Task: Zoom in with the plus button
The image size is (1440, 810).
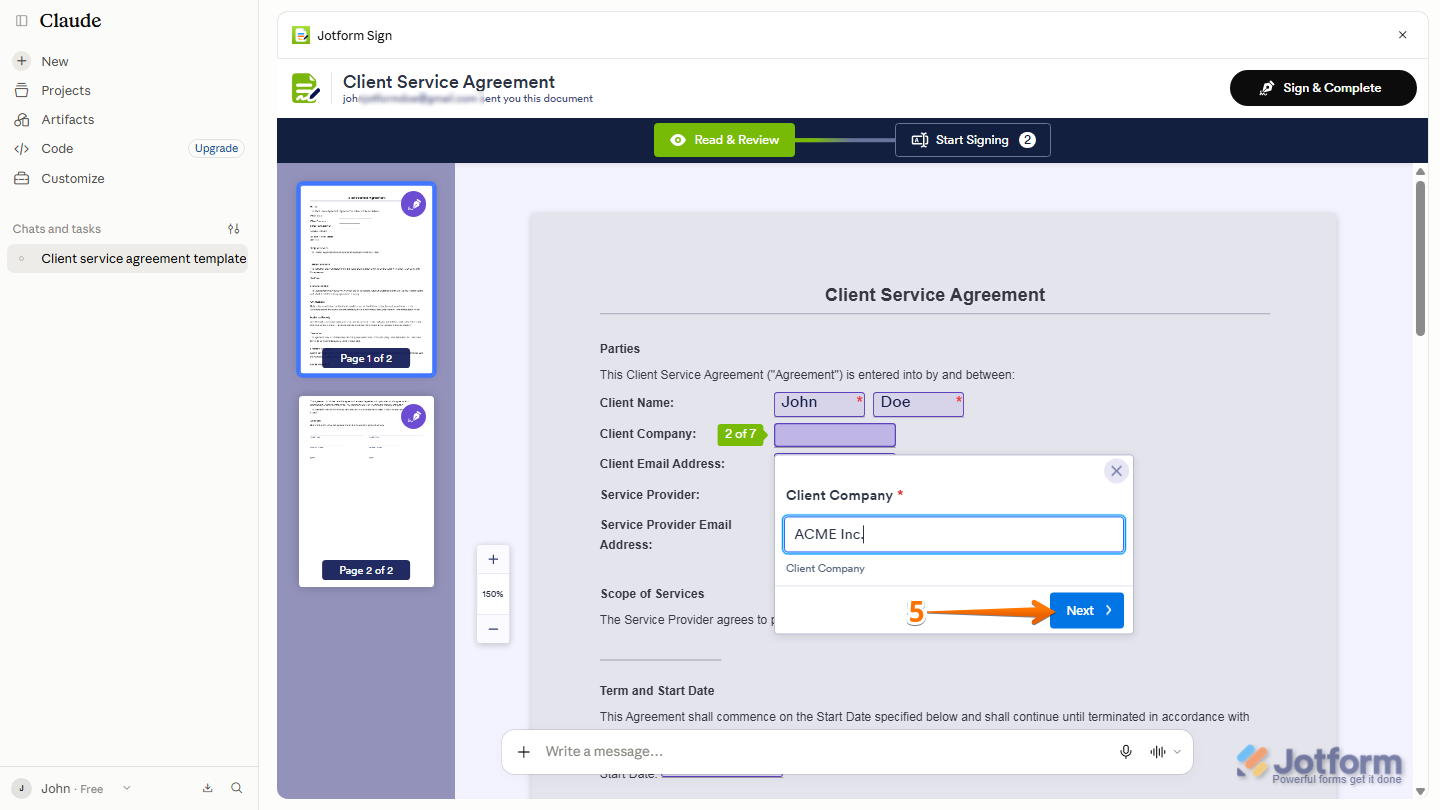Action: pyautogui.click(x=493, y=560)
